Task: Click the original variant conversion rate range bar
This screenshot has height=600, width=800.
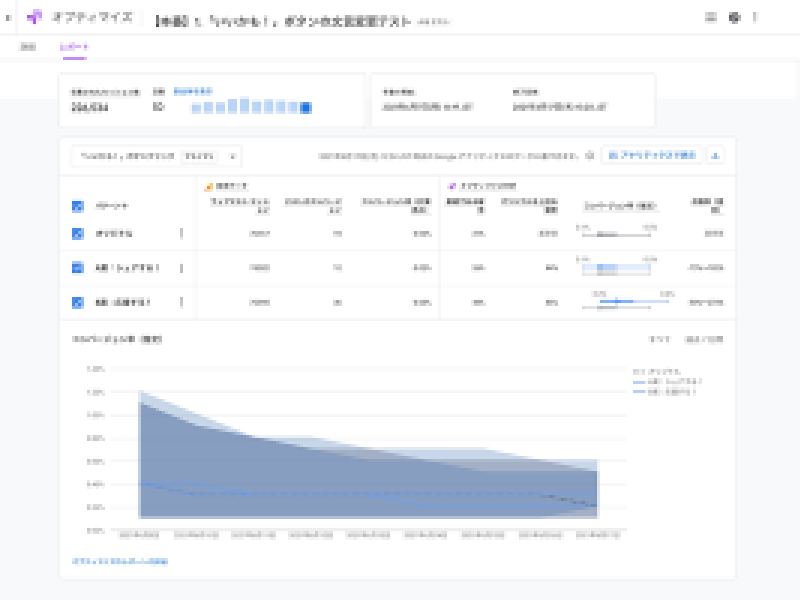Action: 616,235
